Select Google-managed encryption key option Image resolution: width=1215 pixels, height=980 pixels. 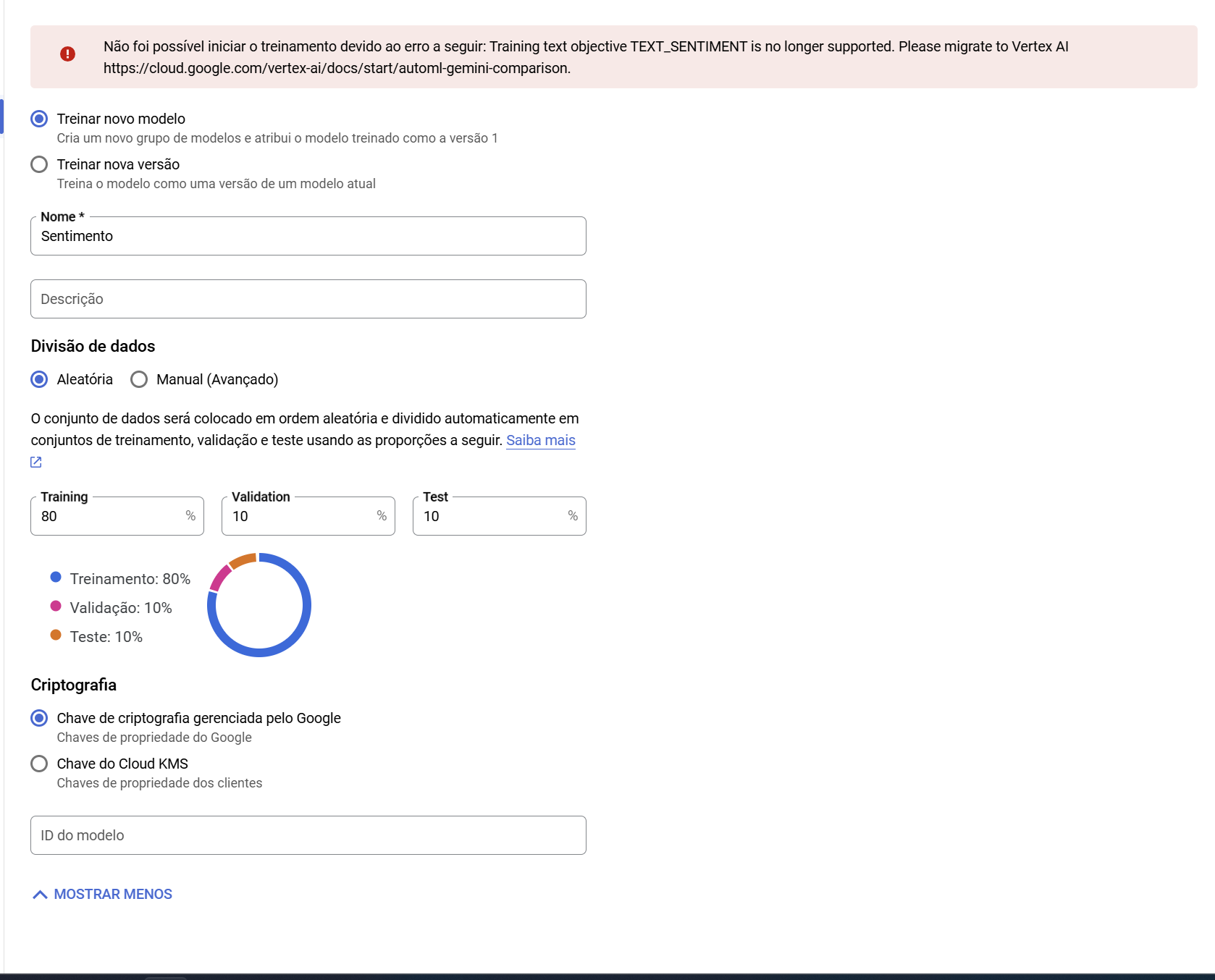39,718
